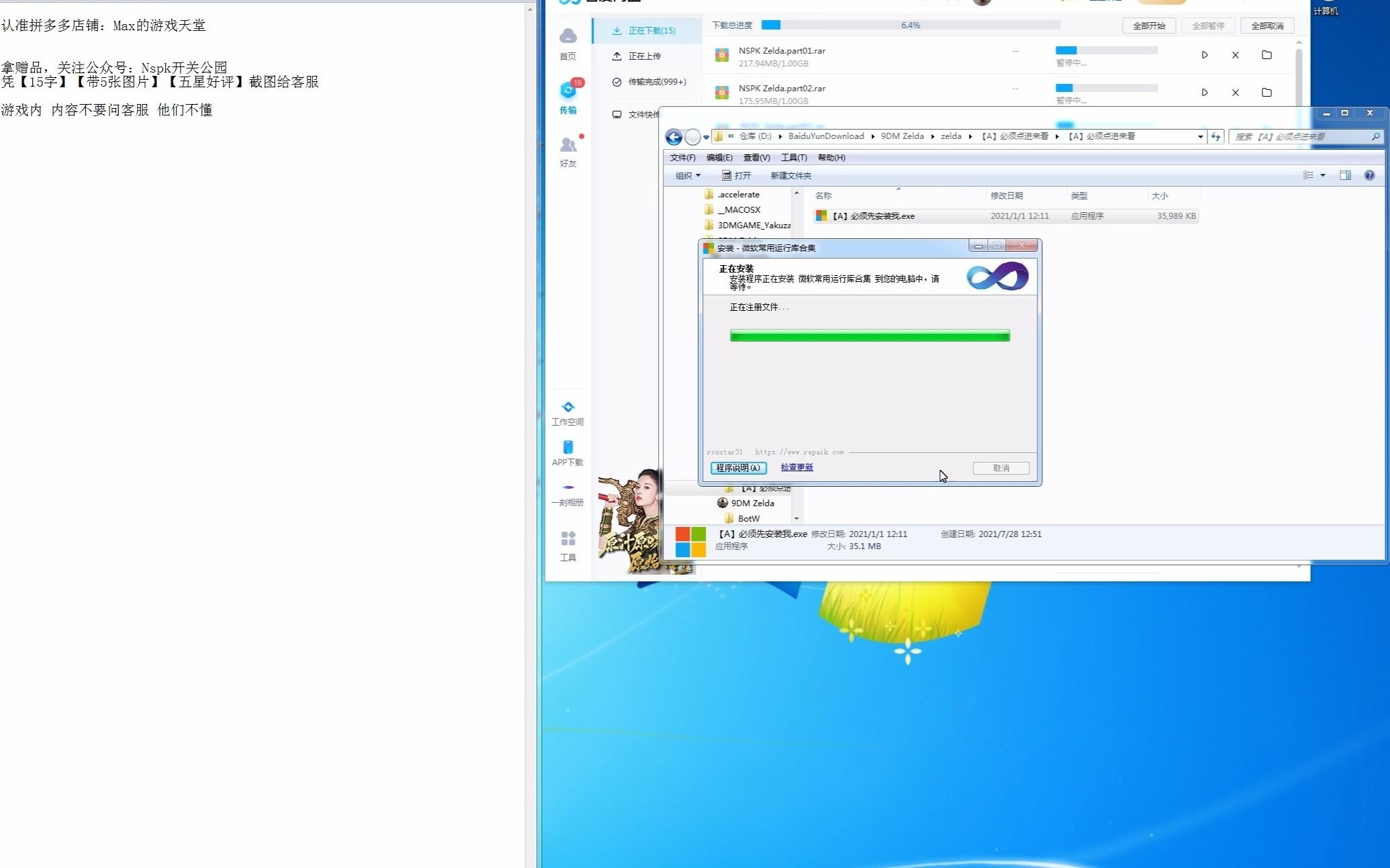Viewport: 1390px width, 868px height.
Task: Expand the breadcrumb arrow after zelda
Action: (970, 136)
